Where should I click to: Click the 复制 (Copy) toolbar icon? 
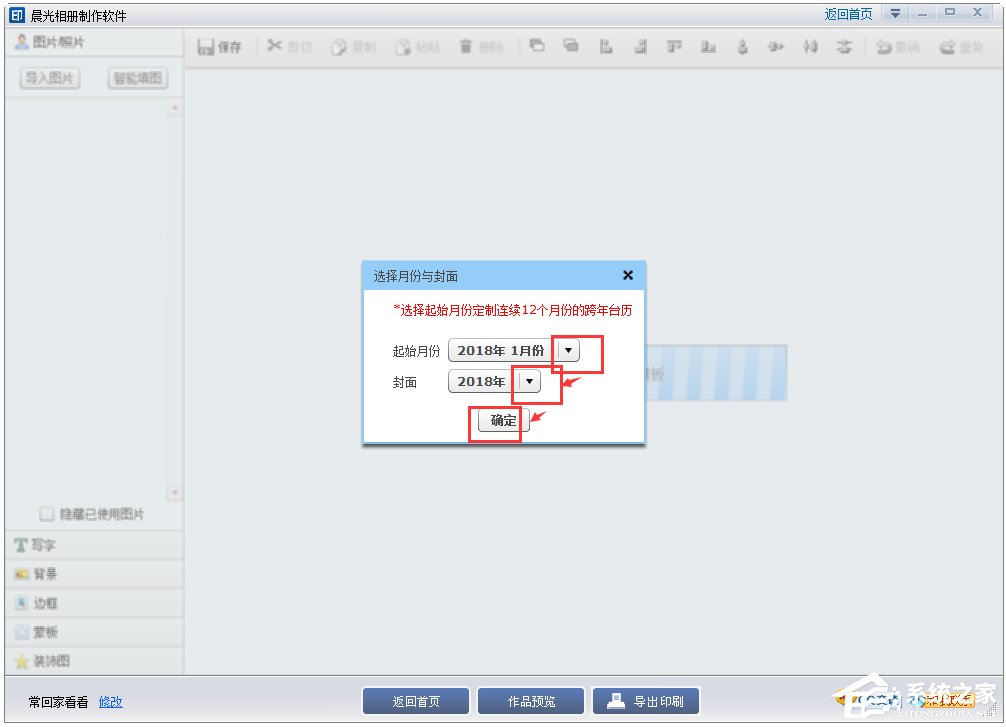pyautogui.click(x=353, y=46)
